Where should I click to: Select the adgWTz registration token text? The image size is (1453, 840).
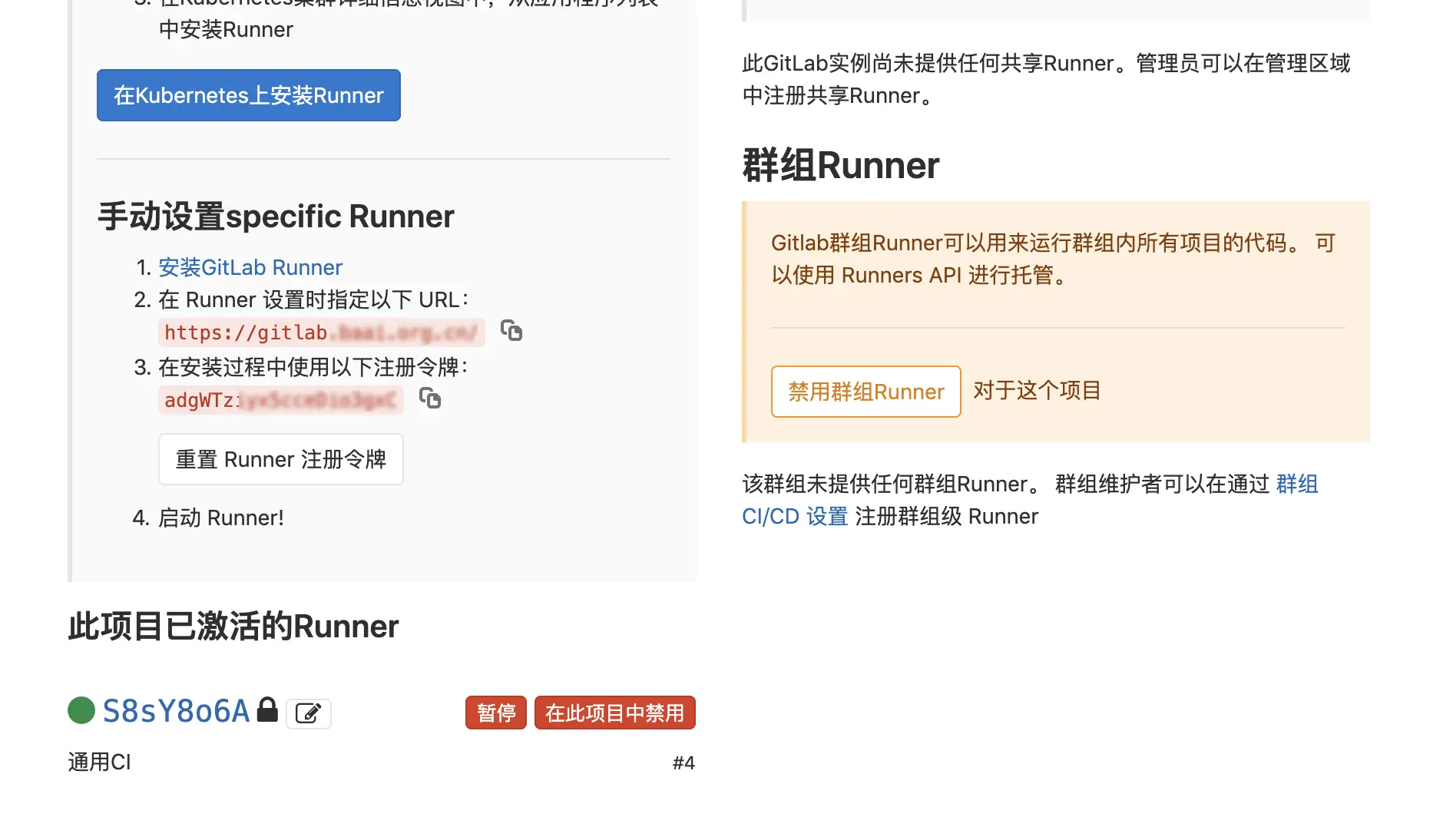[281, 399]
